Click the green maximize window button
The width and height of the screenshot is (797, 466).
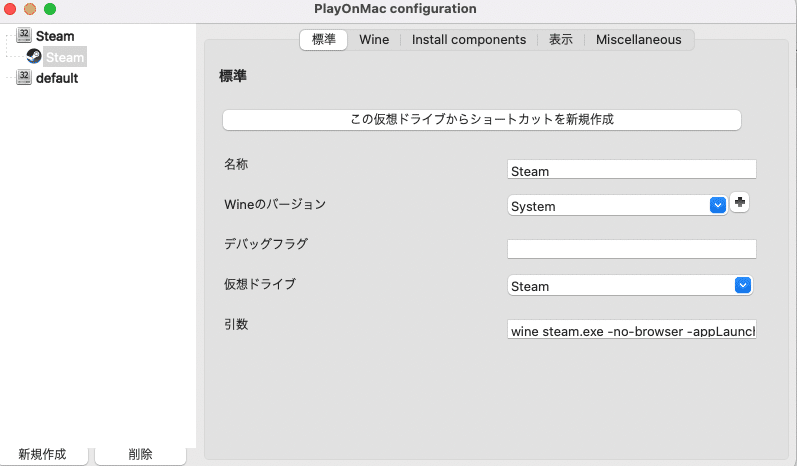point(50,9)
